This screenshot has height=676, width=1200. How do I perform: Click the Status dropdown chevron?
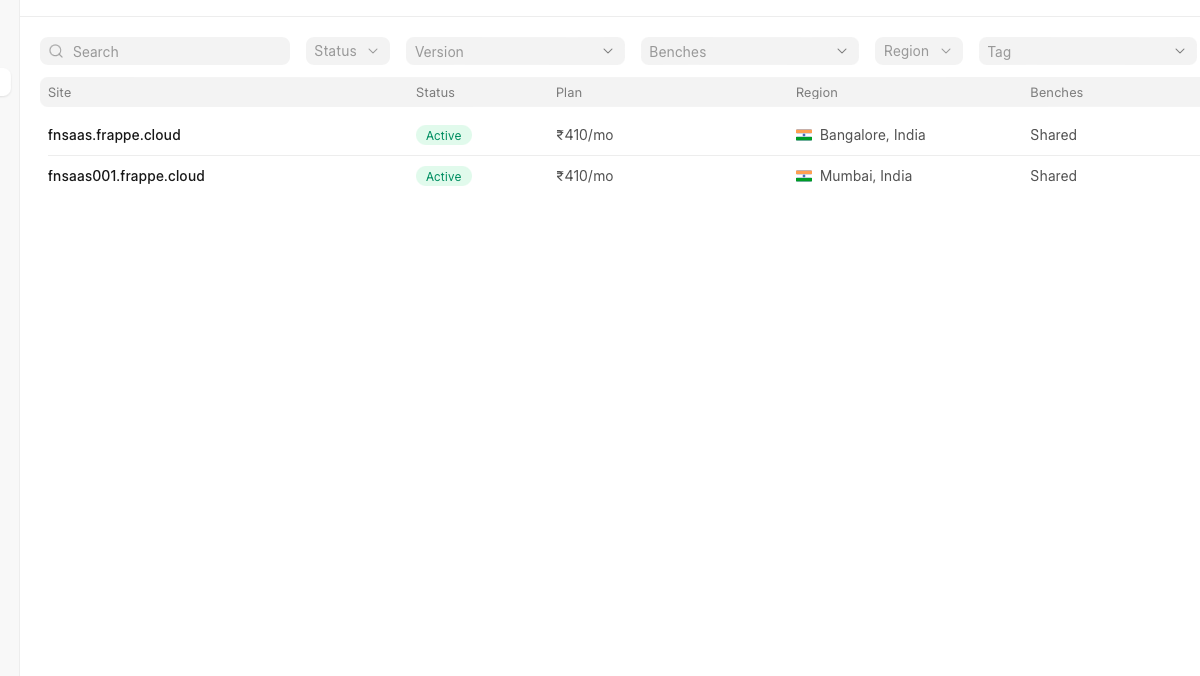click(373, 51)
